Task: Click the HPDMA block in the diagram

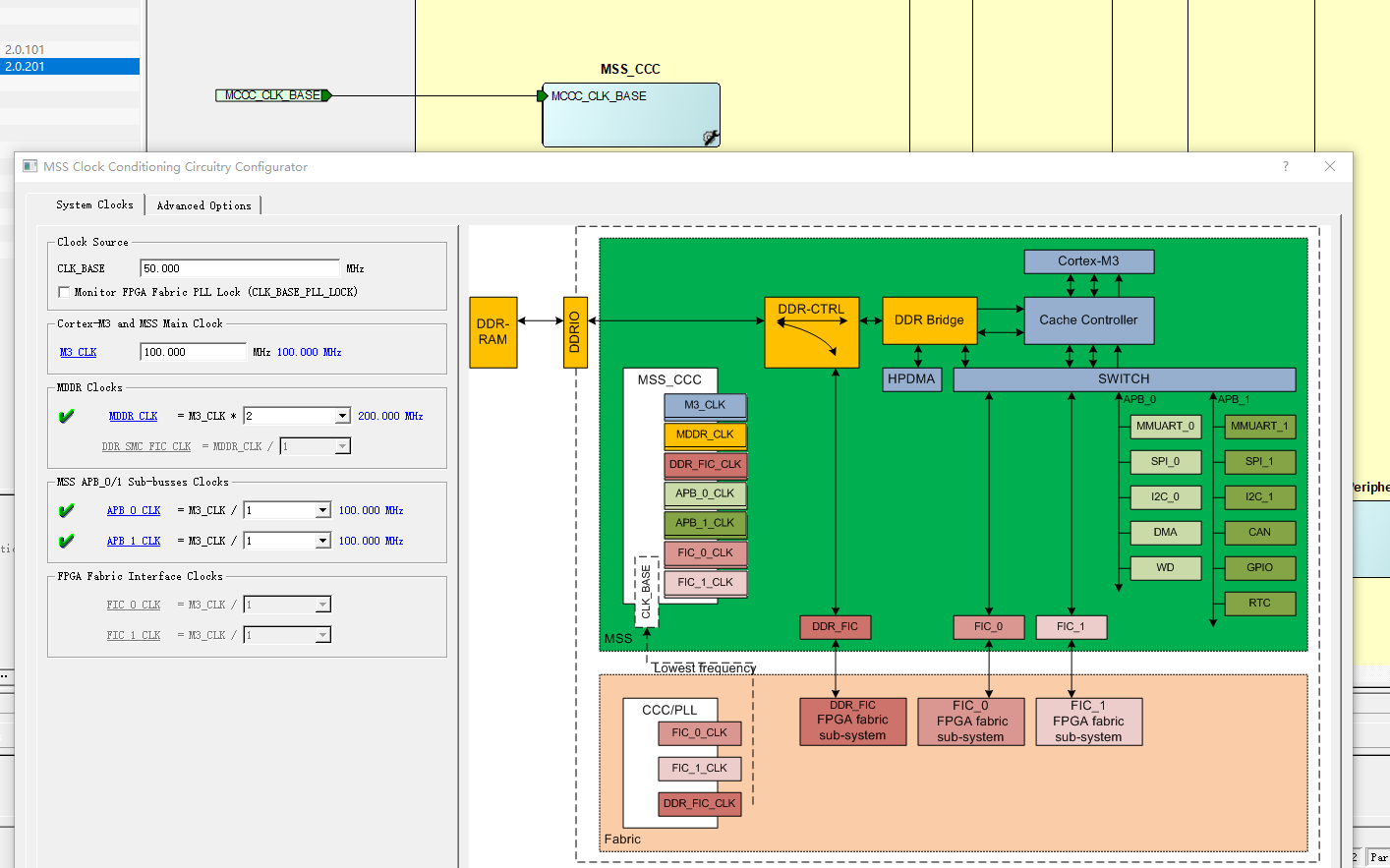Action: [x=911, y=378]
